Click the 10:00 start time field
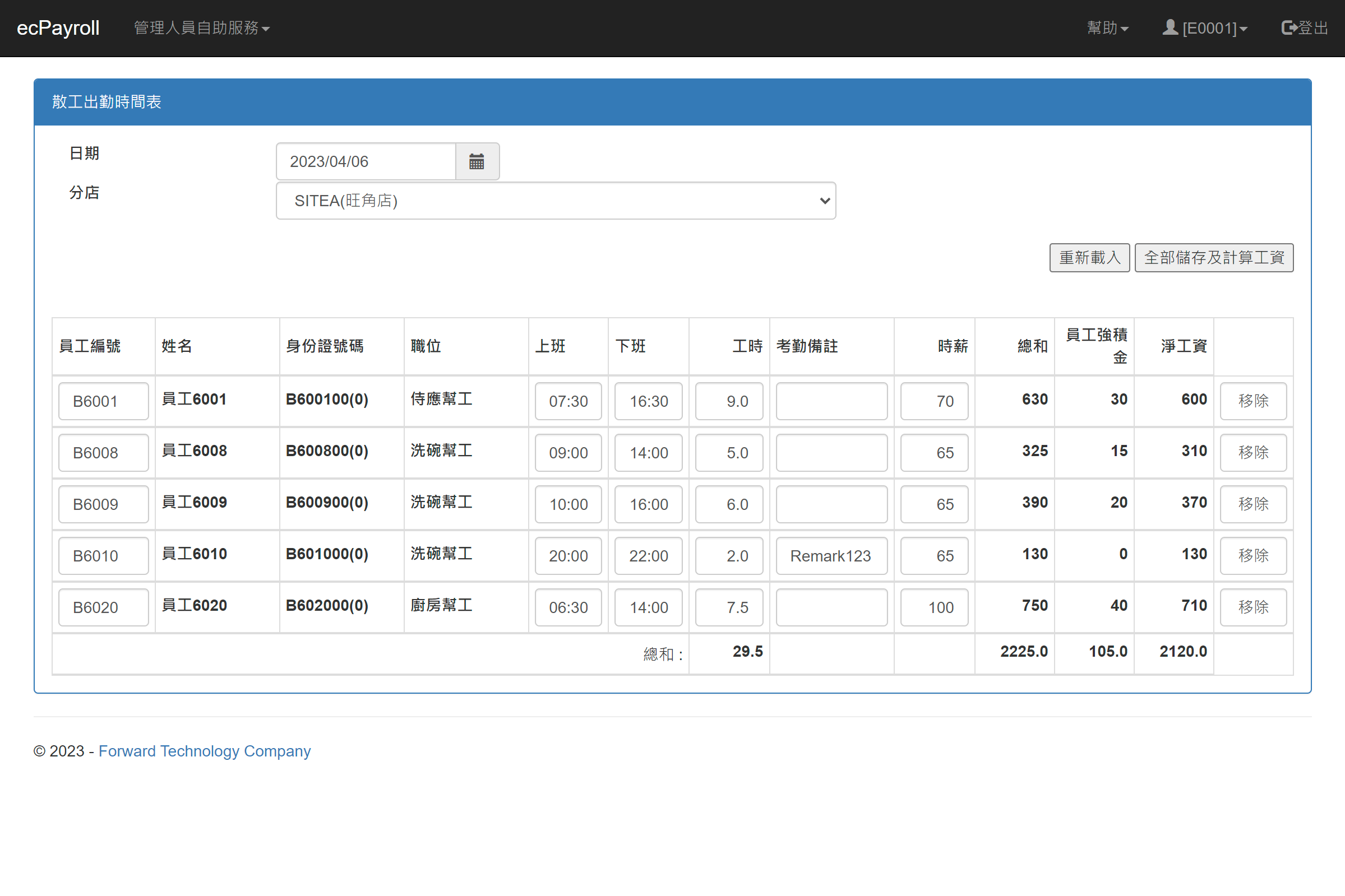Viewport: 1345px width, 896px height. [x=568, y=504]
